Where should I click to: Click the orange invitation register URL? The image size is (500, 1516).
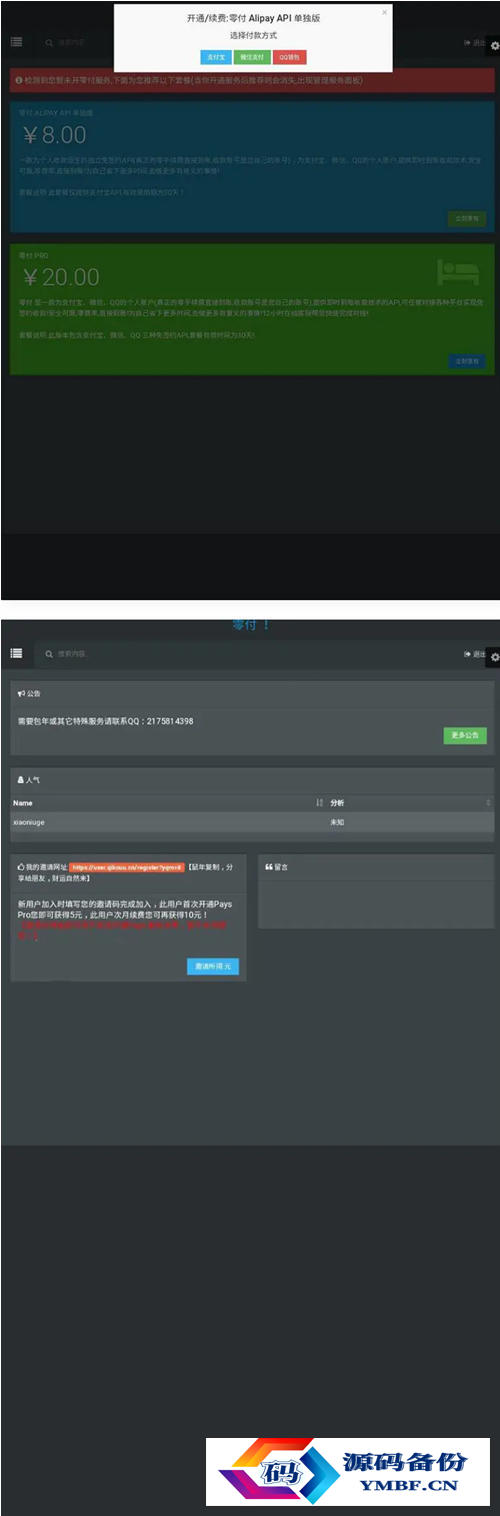[128, 868]
